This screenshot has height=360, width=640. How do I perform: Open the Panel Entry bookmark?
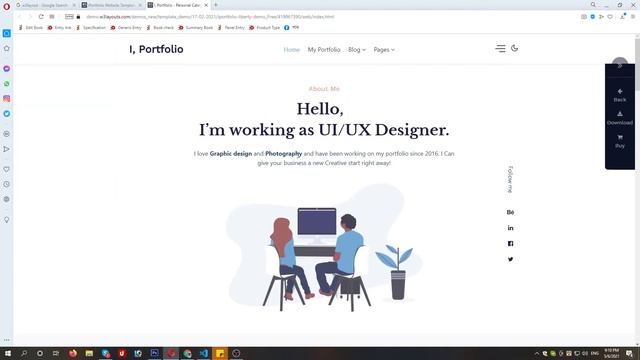[x=231, y=28]
